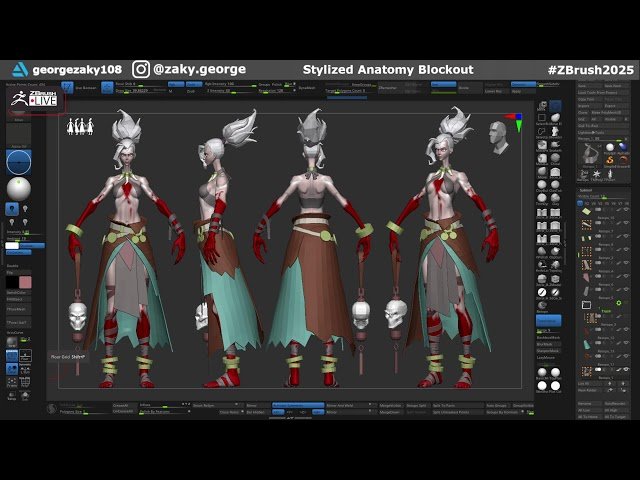Toggle LazyMouse
Viewport: 640px width, 480px height.
pyautogui.click(x=547, y=358)
